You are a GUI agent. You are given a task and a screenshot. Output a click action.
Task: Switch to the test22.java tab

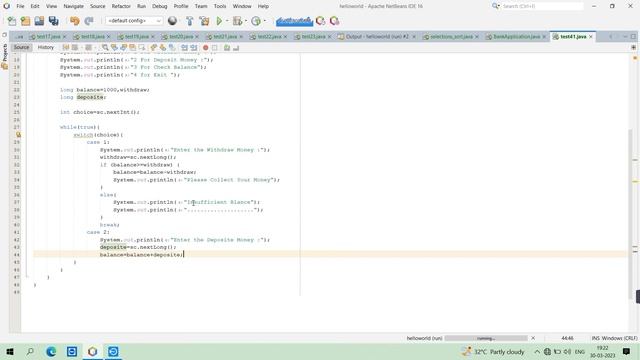pyautogui.click(x=269, y=37)
